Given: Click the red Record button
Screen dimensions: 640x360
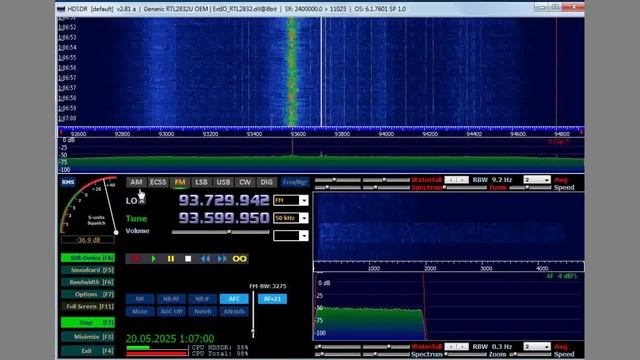Looking at the screenshot, I should tap(135, 259).
